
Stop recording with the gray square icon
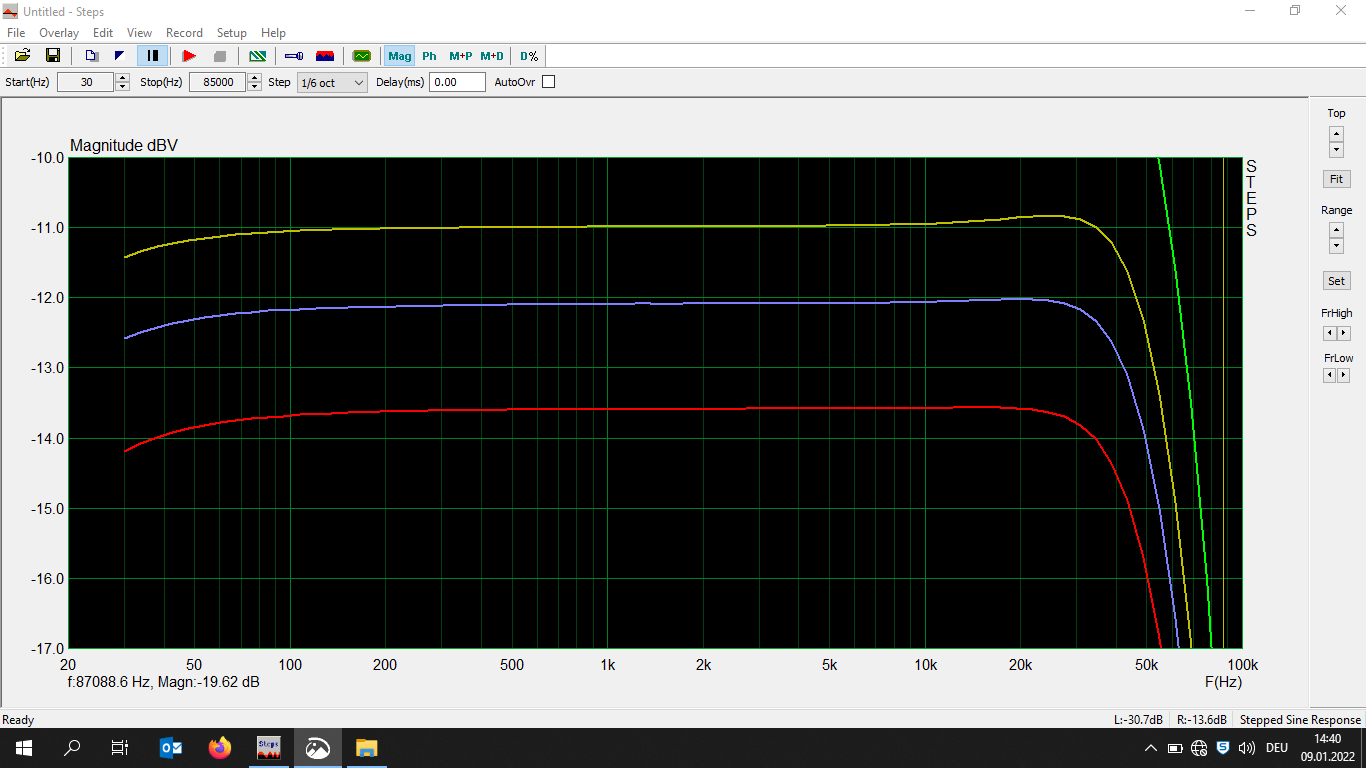pyautogui.click(x=220, y=56)
